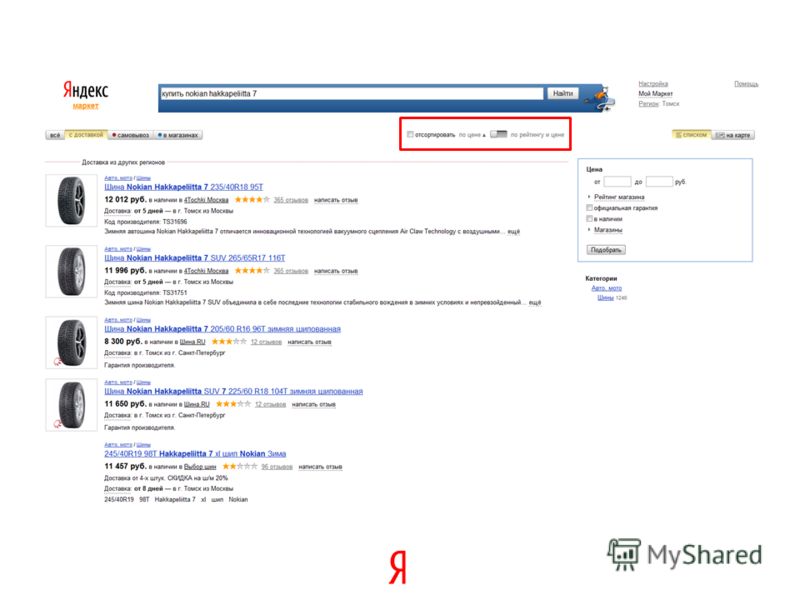Open the SUV 7 225/60 R18 104T link
The image size is (800, 600).
tap(234, 391)
